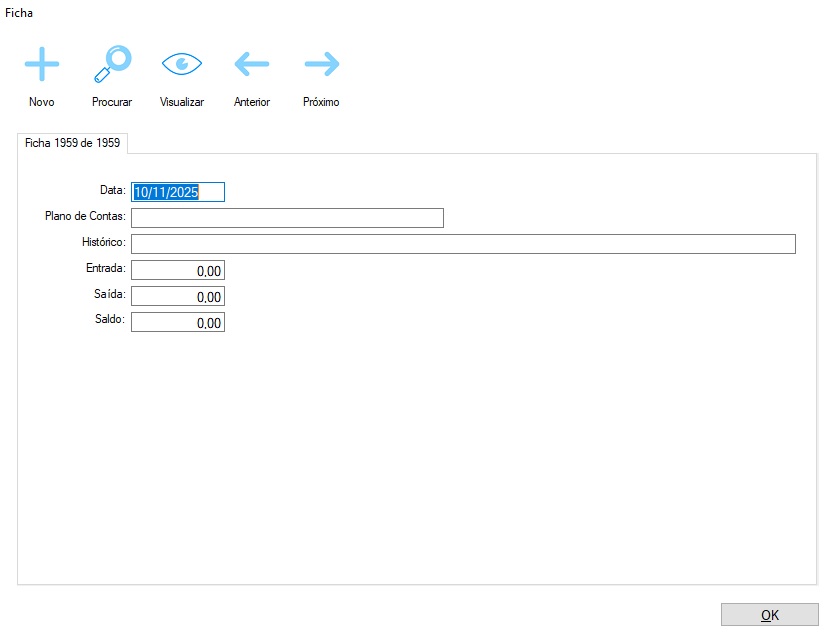Click the Visualizar eye icon
The image size is (835, 643).
coord(182,64)
